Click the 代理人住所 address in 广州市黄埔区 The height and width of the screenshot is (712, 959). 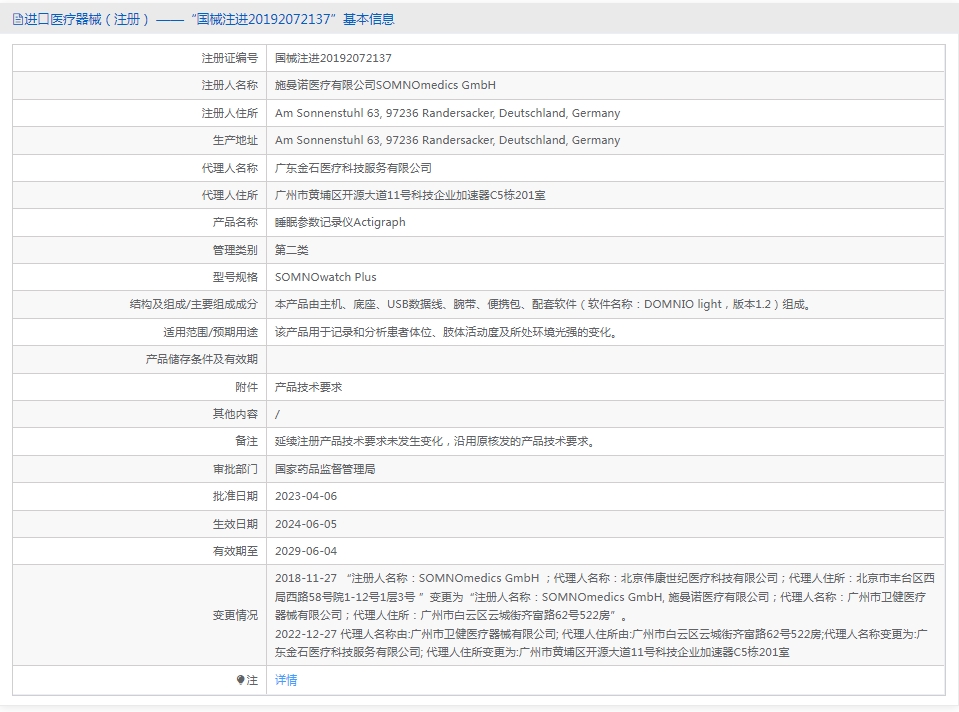[410, 195]
